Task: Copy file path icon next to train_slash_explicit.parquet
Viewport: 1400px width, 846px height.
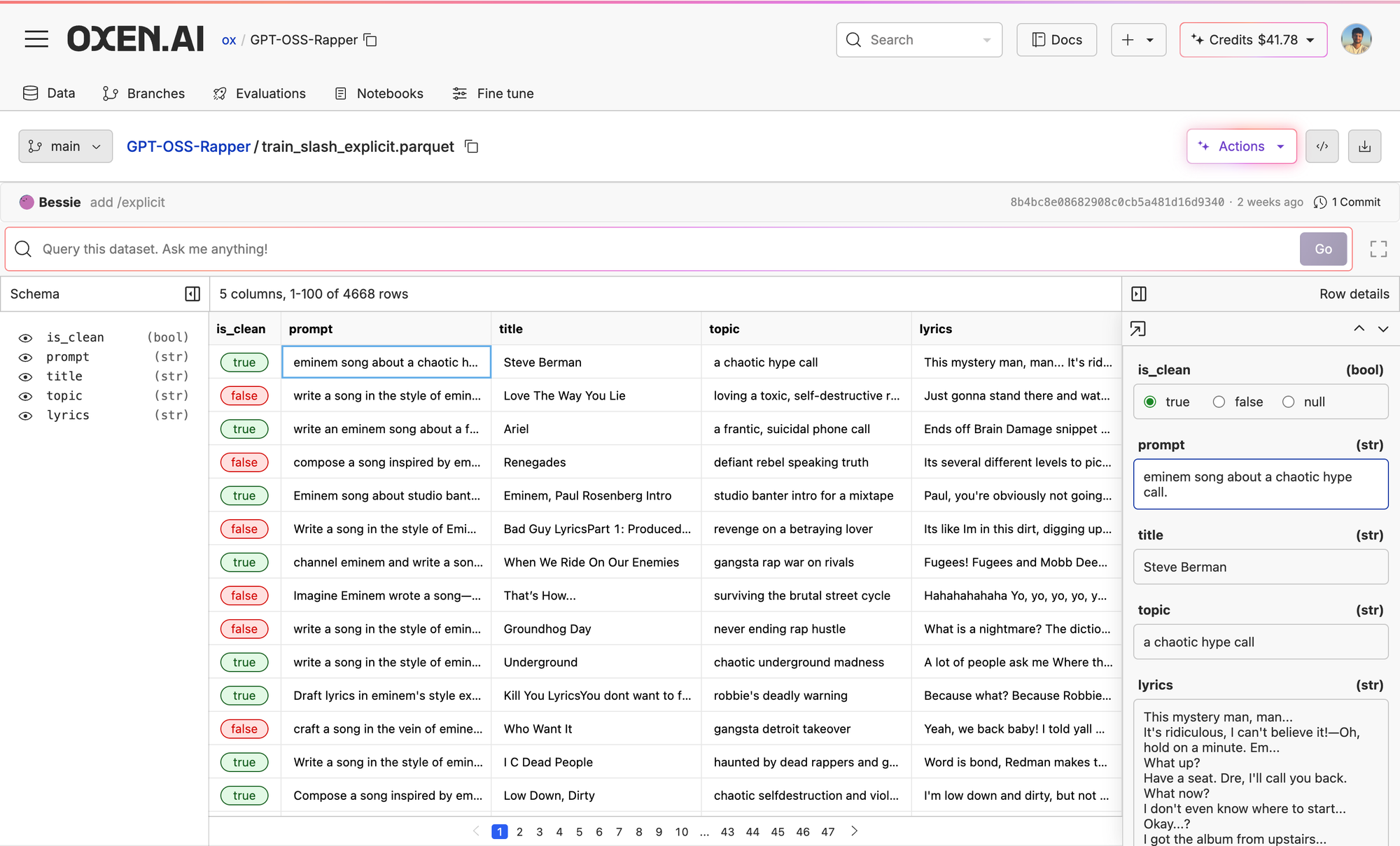Action: 472,146
